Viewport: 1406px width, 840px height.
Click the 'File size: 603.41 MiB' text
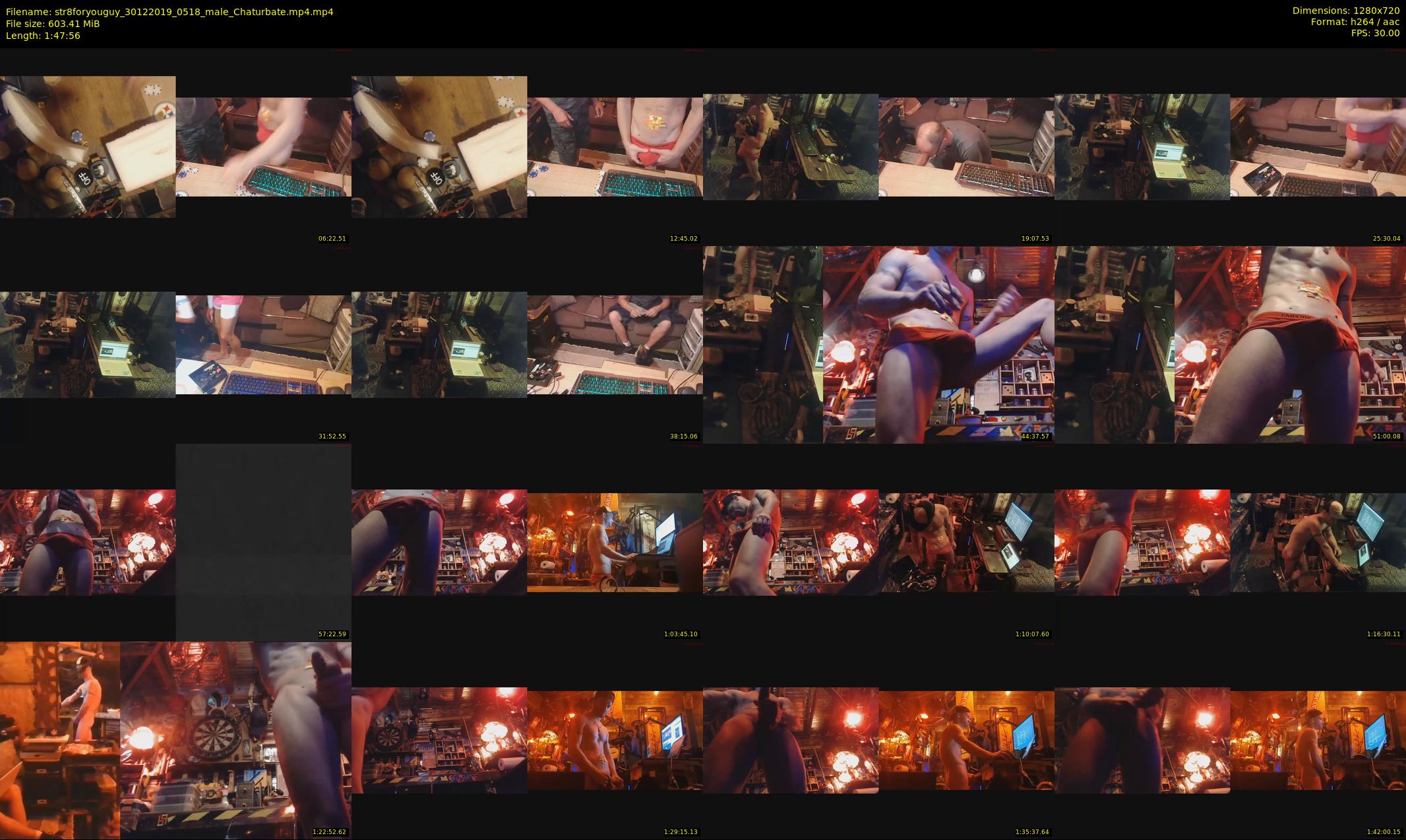pyautogui.click(x=53, y=24)
